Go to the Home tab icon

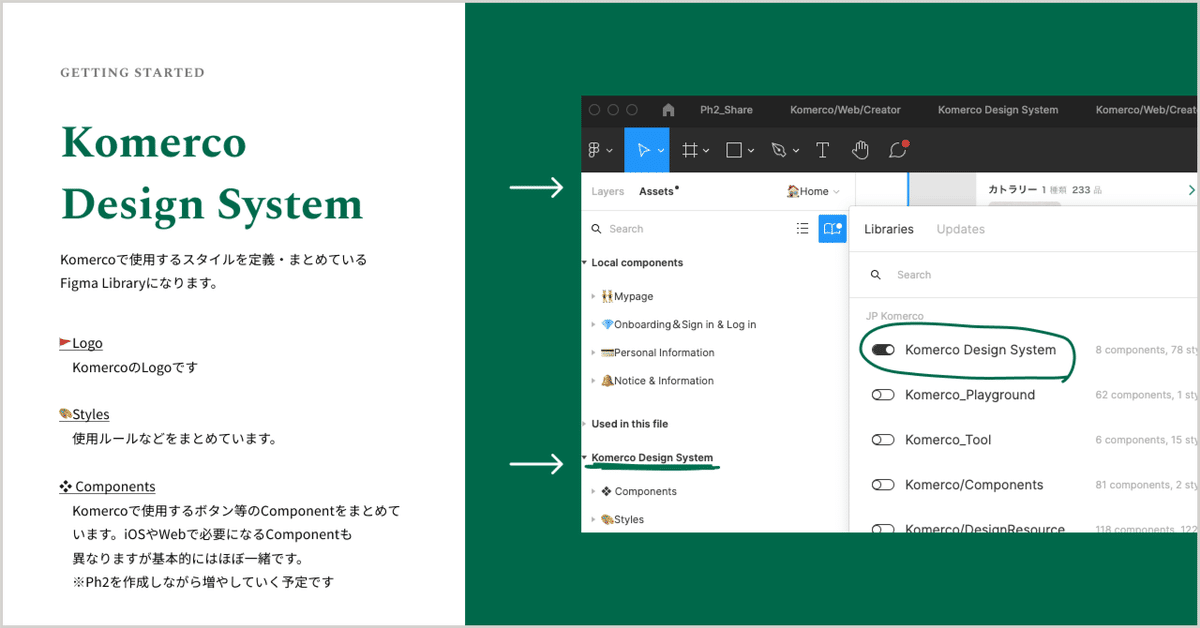pos(669,110)
